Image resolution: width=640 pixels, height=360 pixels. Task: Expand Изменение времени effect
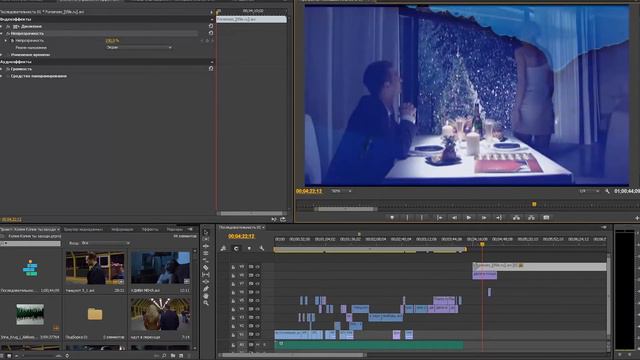tap(1, 54)
